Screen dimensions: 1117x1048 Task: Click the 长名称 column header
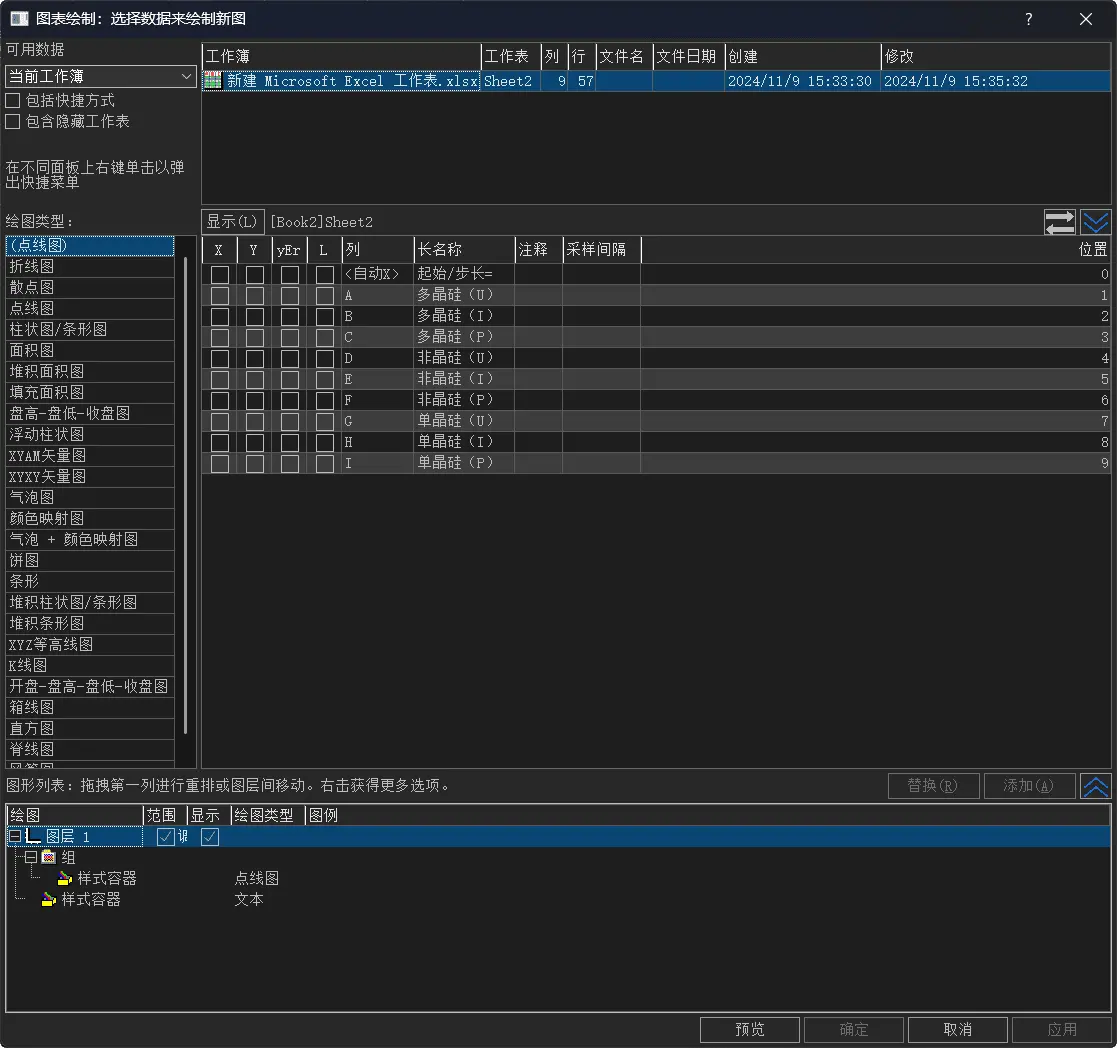(463, 250)
